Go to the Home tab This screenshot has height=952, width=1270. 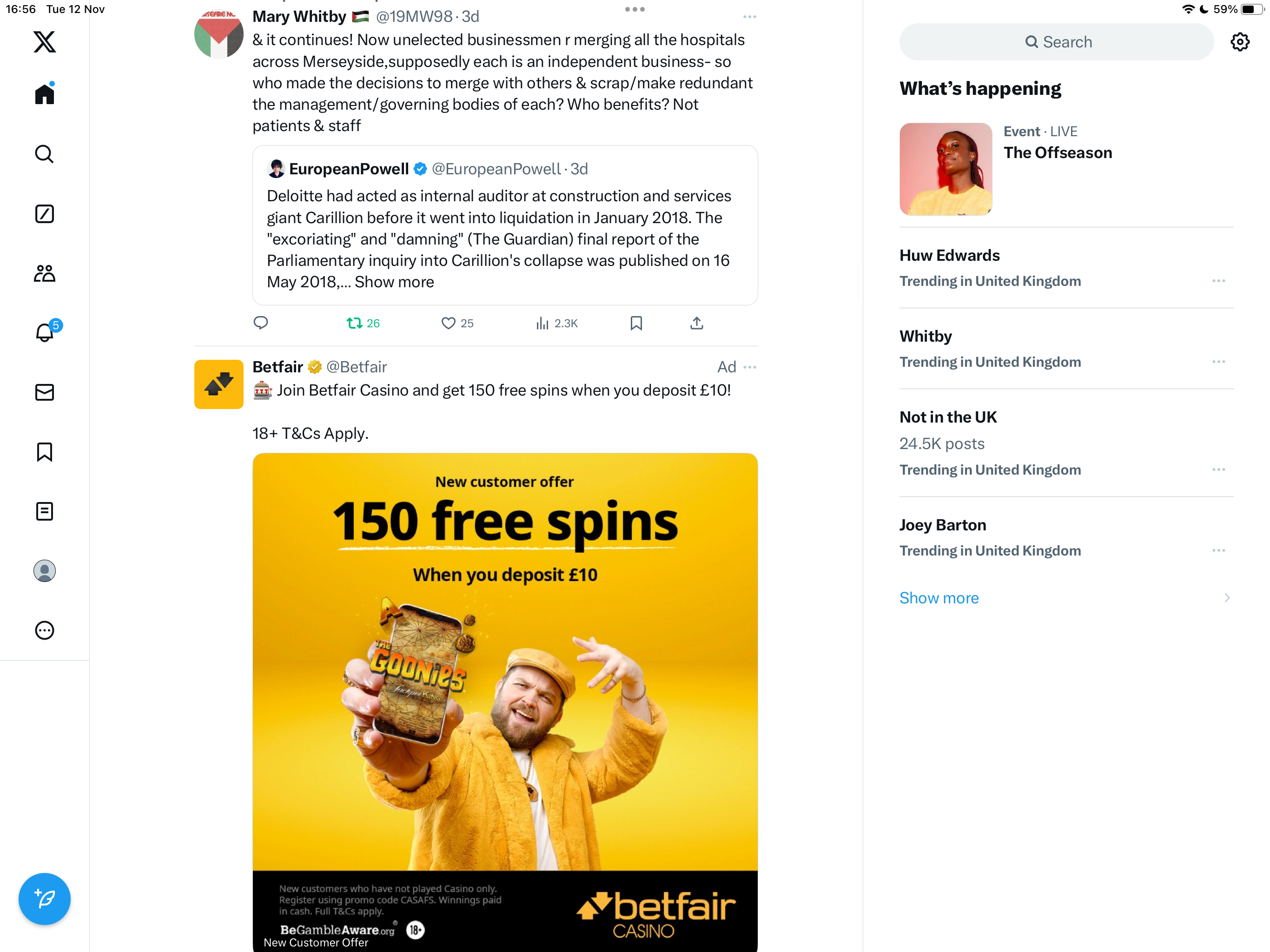[x=44, y=93]
